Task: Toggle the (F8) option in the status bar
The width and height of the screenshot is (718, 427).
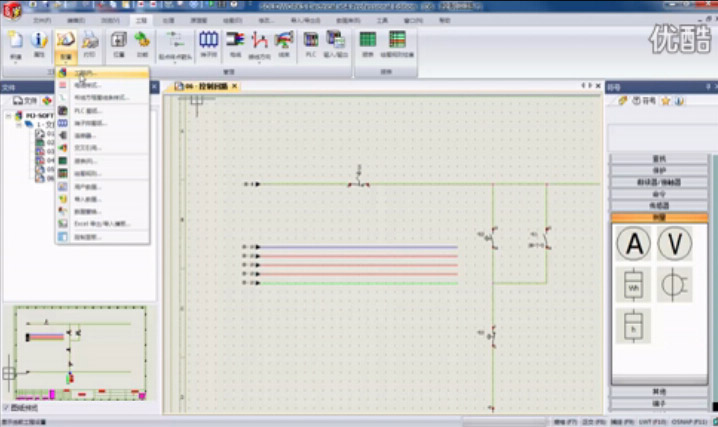Action: pyautogui.click(x=593, y=422)
